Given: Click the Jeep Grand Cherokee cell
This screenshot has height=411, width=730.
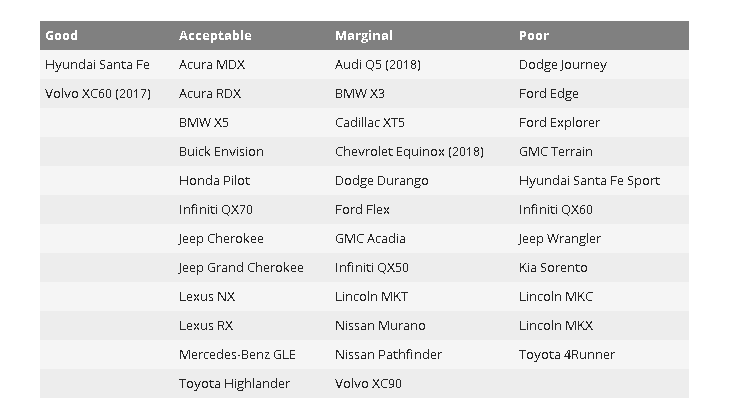Looking at the screenshot, I should [241, 268].
